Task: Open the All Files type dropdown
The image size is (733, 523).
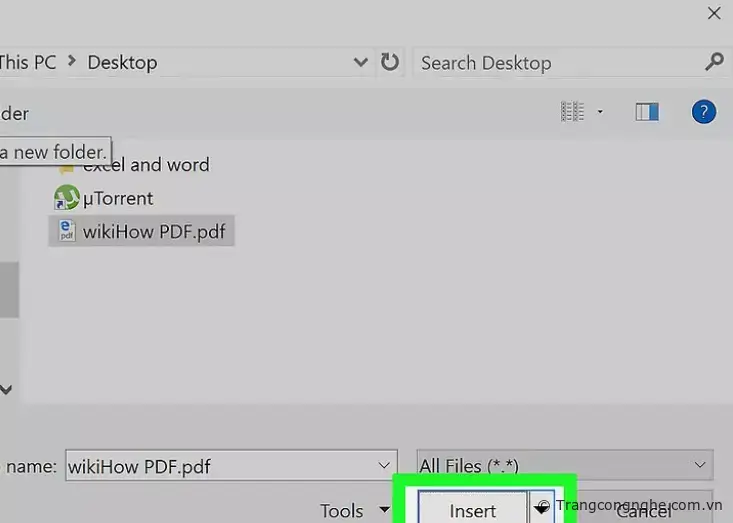Action: (x=700, y=465)
